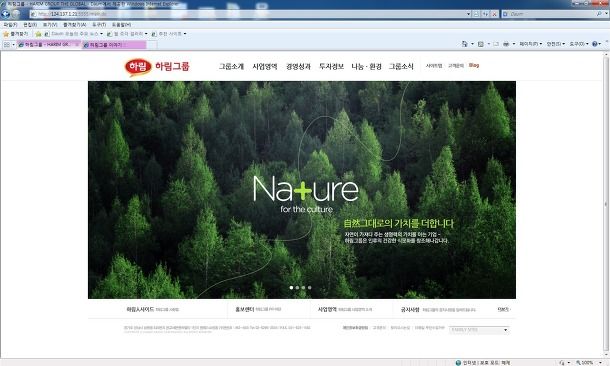This screenshot has height=366, width=610.
Task: Open the Quick Tabs grid icon
Action: pyautogui.click(x=7, y=45)
